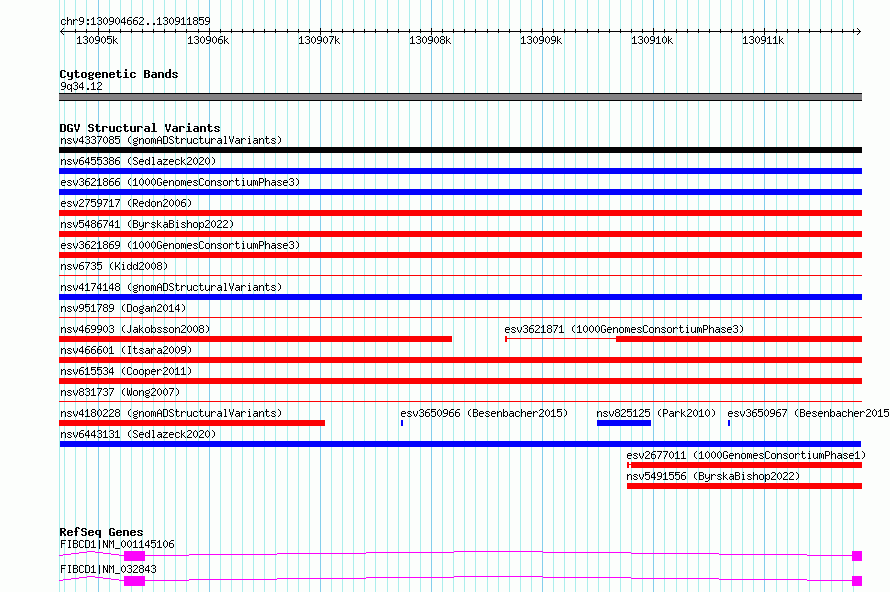Click nsv4180228 gnomAD red bar

tap(192, 423)
